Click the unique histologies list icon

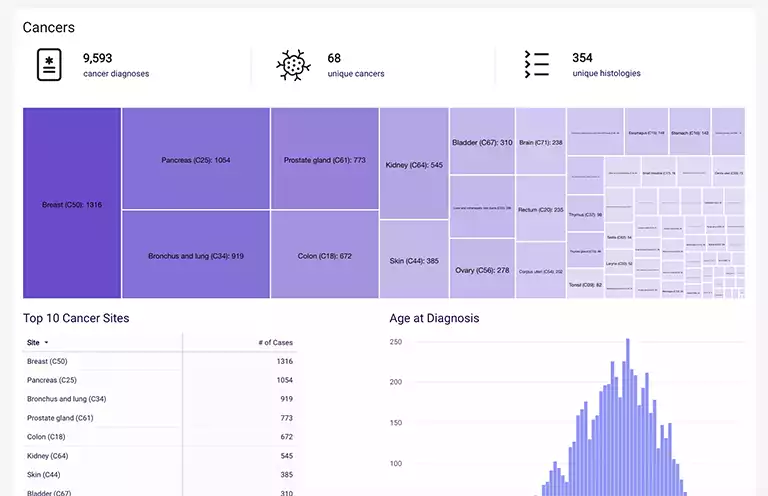(536, 65)
